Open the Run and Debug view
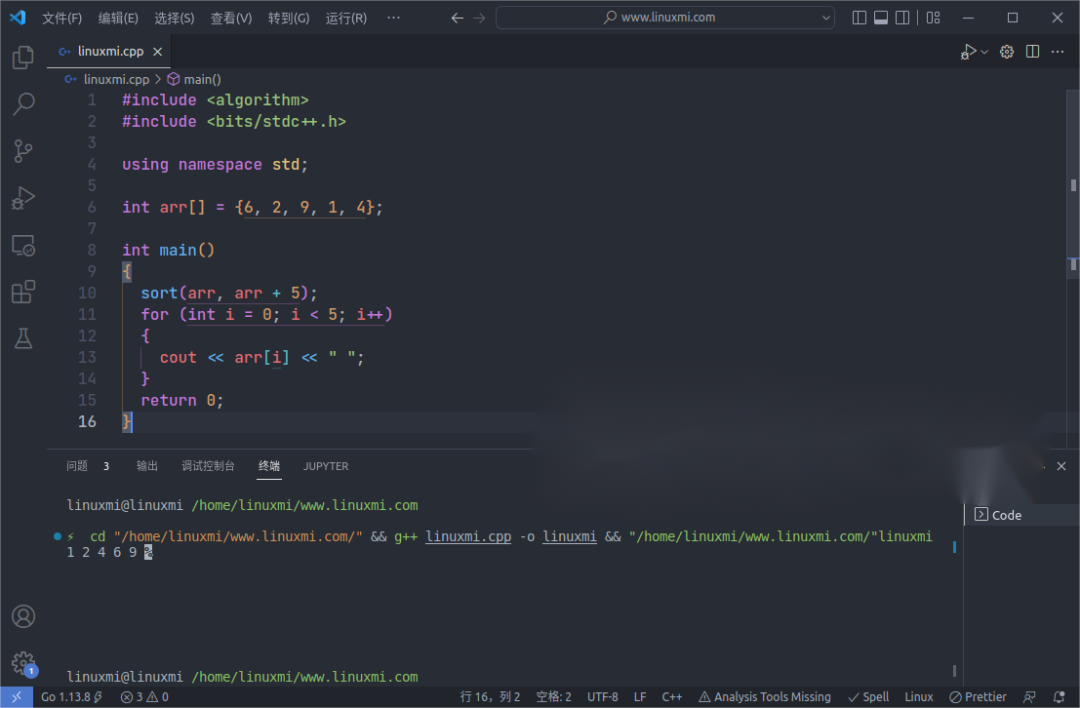1080x708 pixels. pyautogui.click(x=23, y=198)
